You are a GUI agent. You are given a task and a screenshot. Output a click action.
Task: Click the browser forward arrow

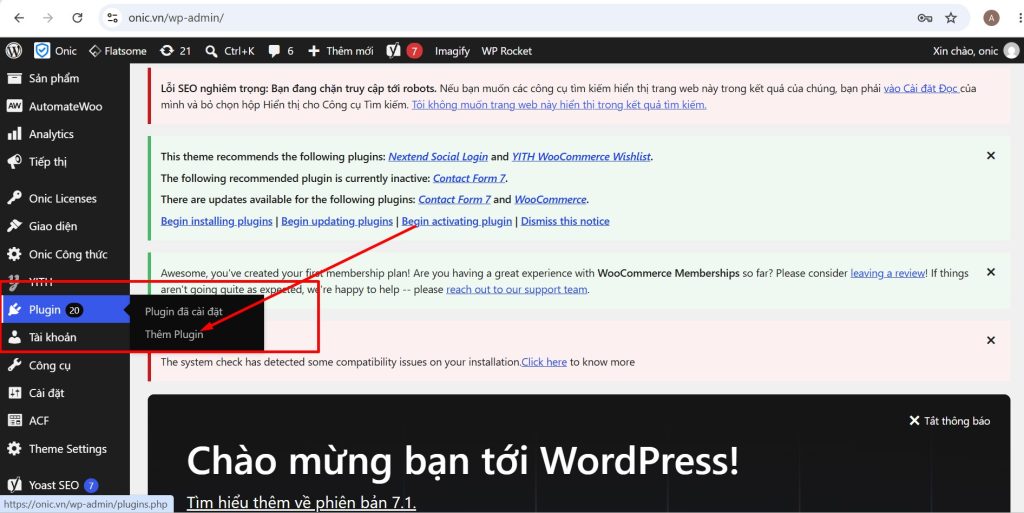click(48, 18)
